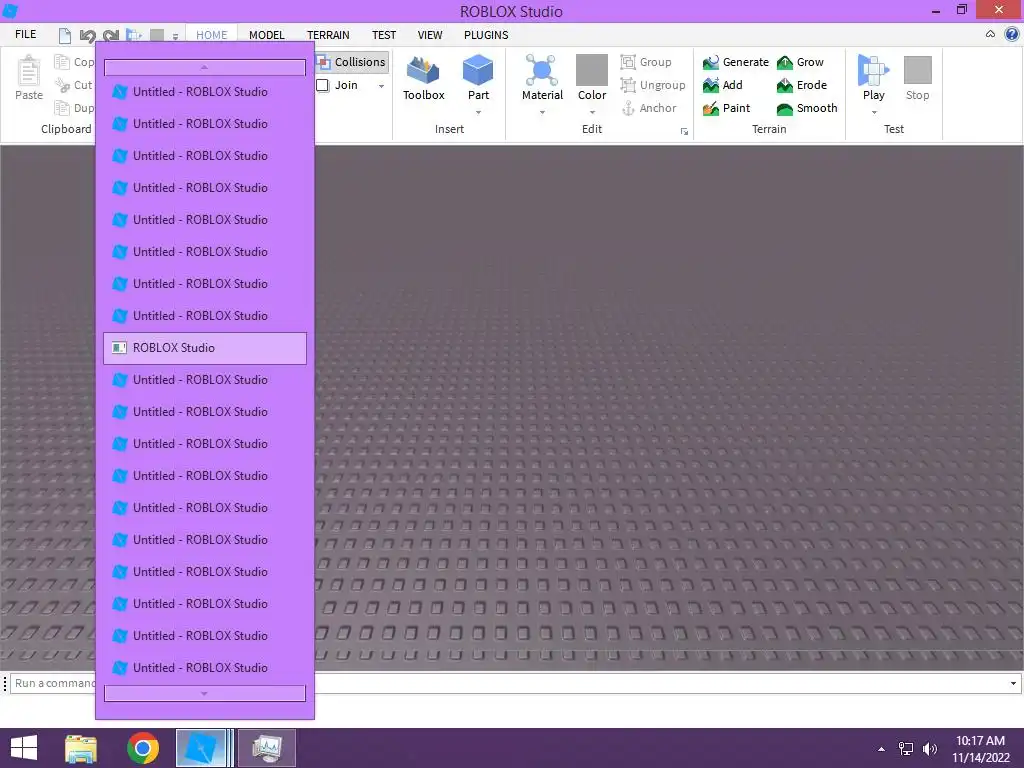Open Google Chrome from the taskbar
This screenshot has height=768, width=1024.
143,748
